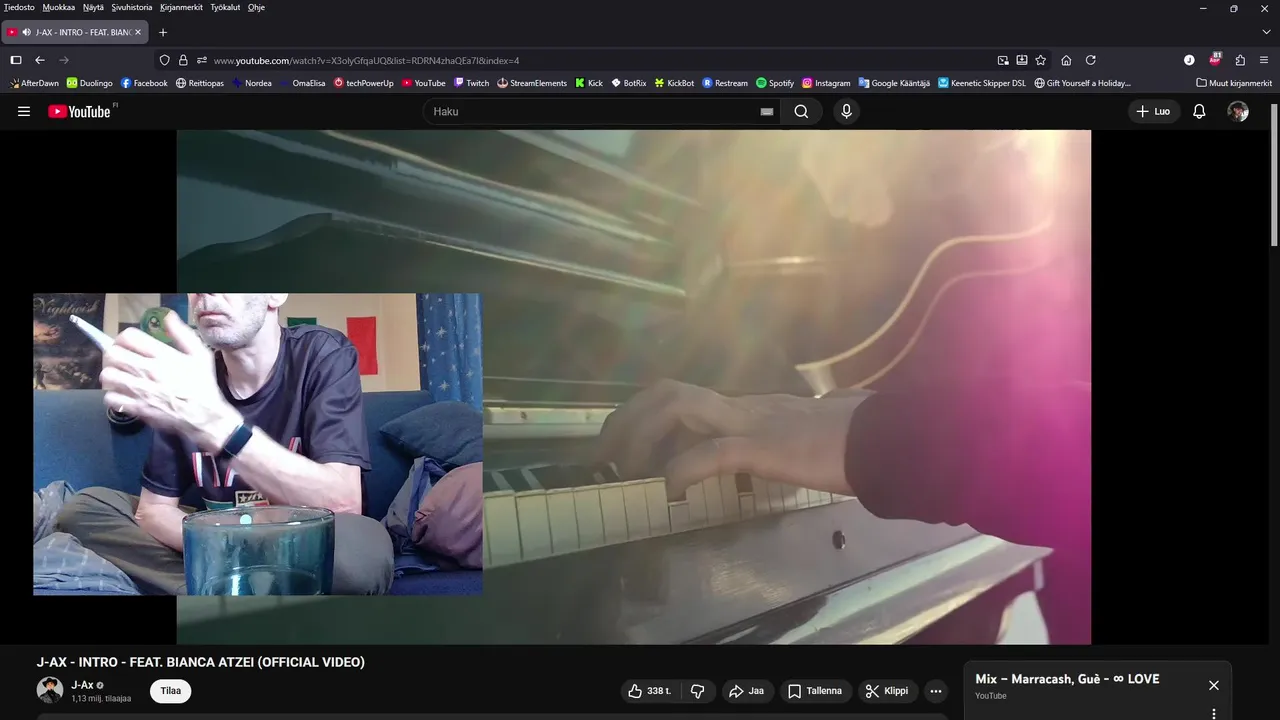The height and width of the screenshot is (720, 1280).
Task: Share the video with Jaa button
Action: (x=746, y=691)
